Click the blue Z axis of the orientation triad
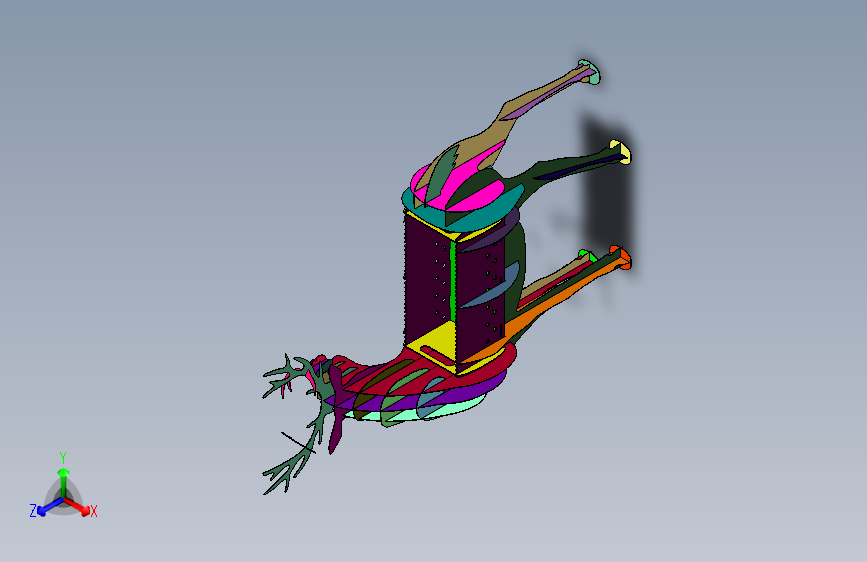867x562 pixels. 50,506
